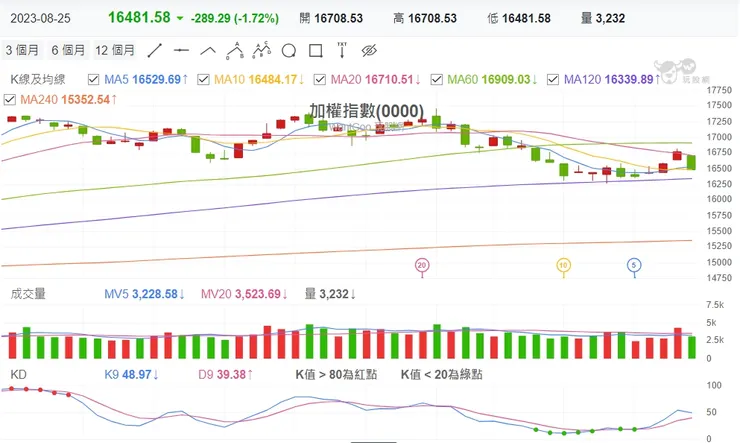Click the 14750 price axis label

point(719,277)
